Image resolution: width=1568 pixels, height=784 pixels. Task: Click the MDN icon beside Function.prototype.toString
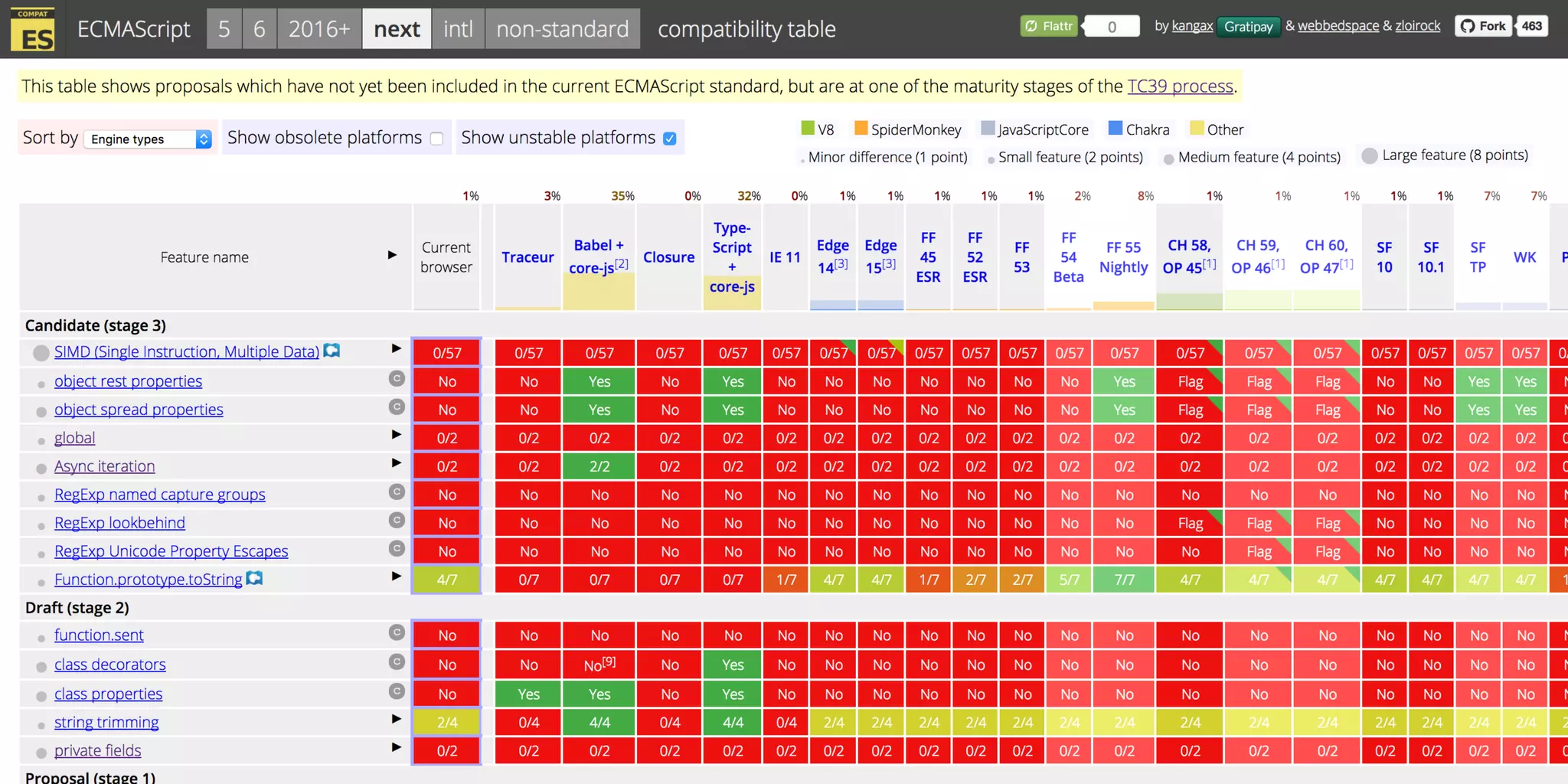click(254, 579)
